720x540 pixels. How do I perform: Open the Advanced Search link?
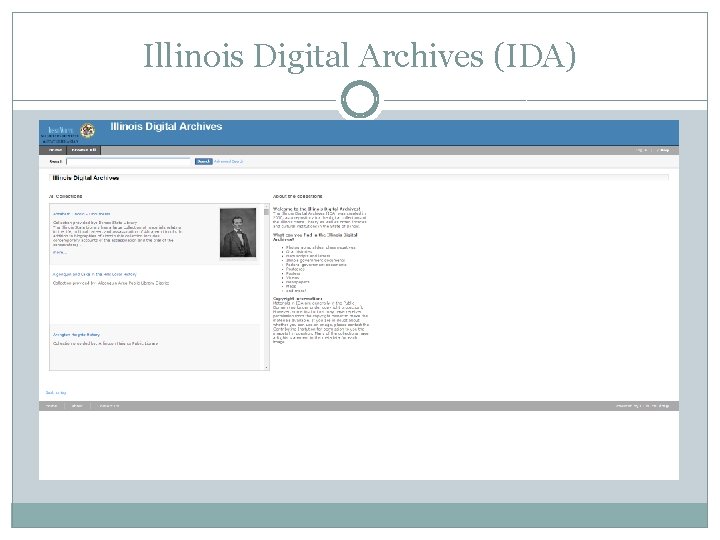click(228, 162)
